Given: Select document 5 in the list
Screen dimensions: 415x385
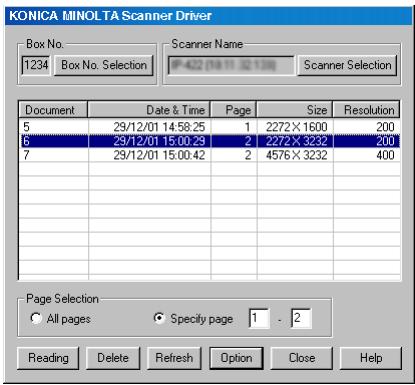Looking at the screenshot, I should pyautogui.click(x=210, y=127).
